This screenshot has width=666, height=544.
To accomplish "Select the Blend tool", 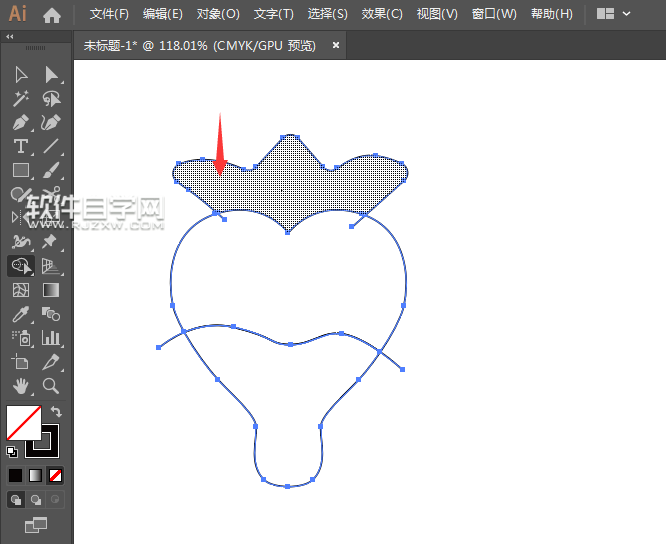I will pyautogui.click(x=51, y=314).
